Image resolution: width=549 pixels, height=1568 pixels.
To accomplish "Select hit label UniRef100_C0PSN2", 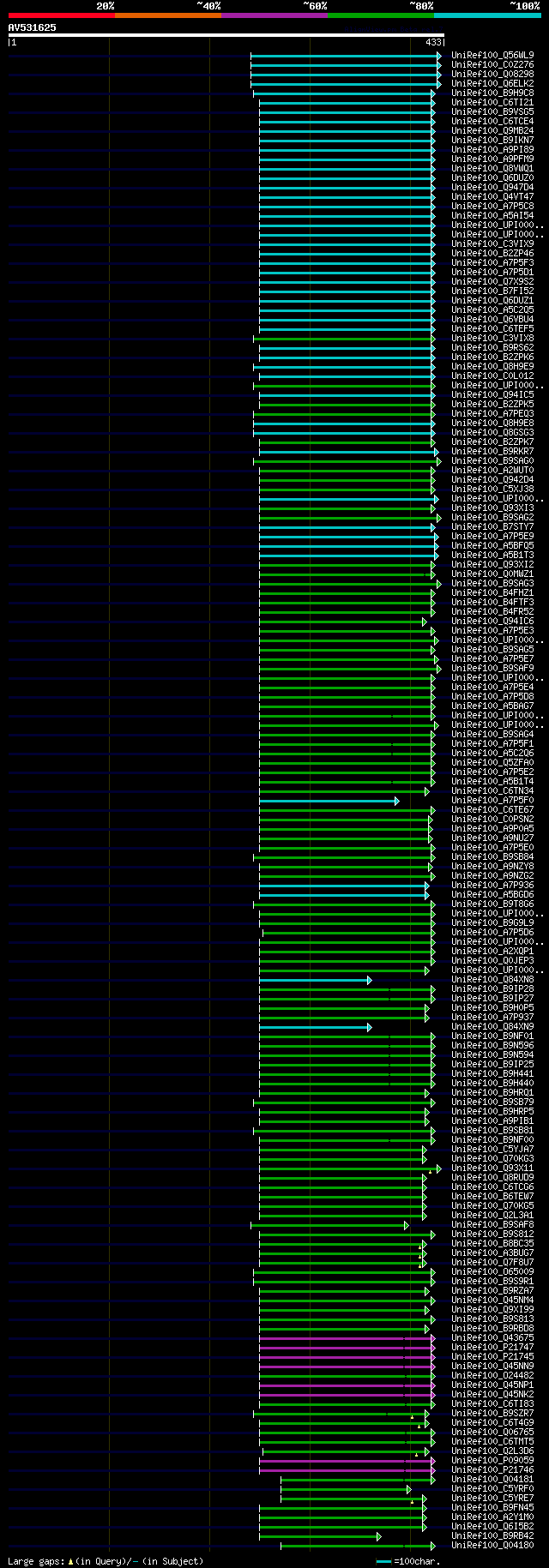I will 492,820.
